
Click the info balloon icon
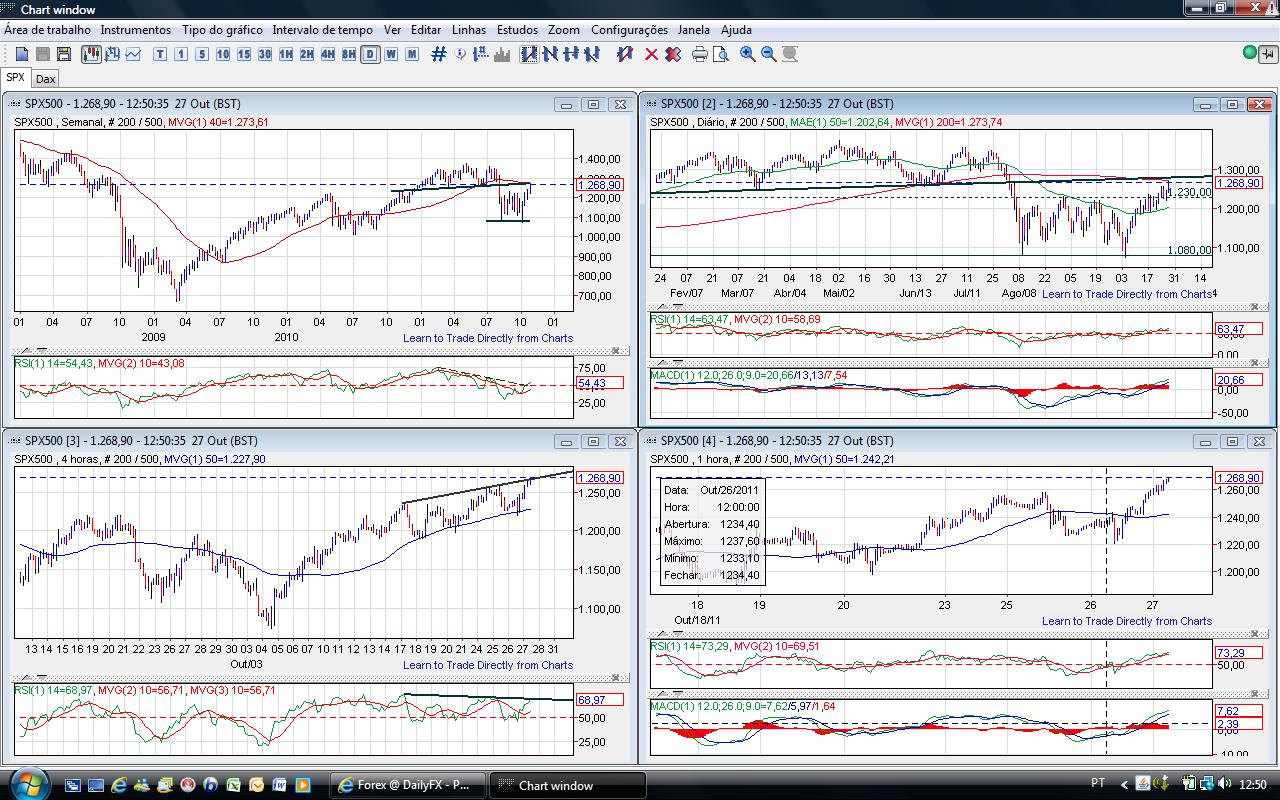pos(460,54)
